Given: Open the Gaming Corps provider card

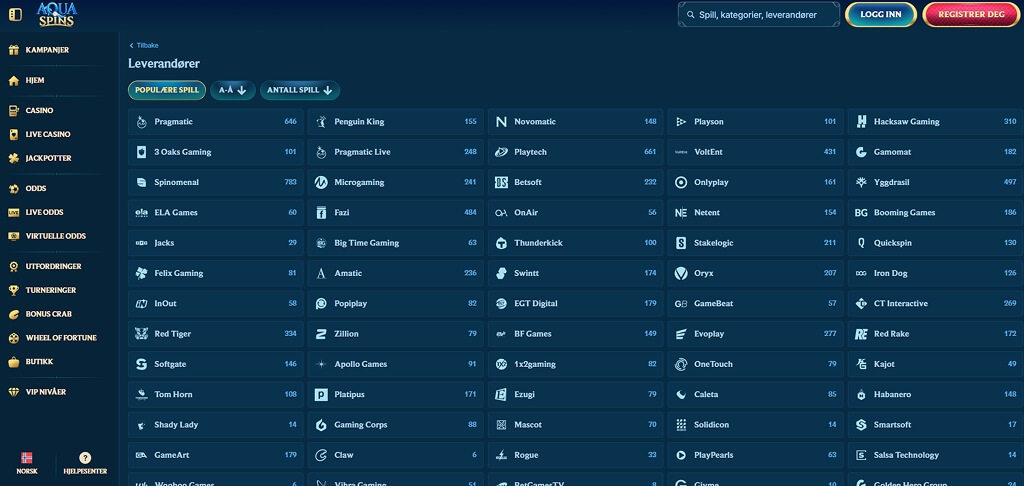Looking at the screenshot, I should (x=395, y=425).
